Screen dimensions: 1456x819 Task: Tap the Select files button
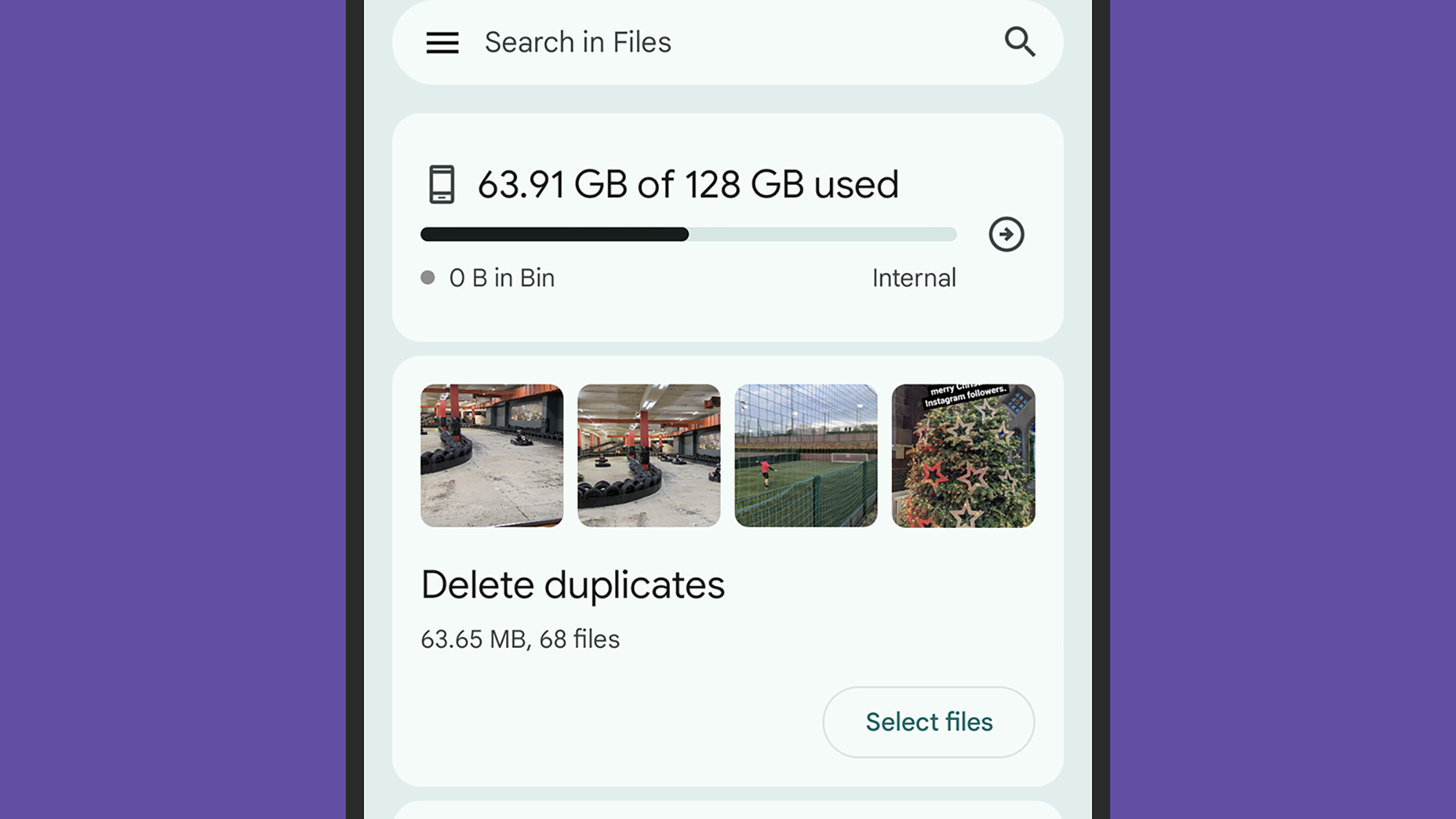pyautogui.click(x=927, y=721)
